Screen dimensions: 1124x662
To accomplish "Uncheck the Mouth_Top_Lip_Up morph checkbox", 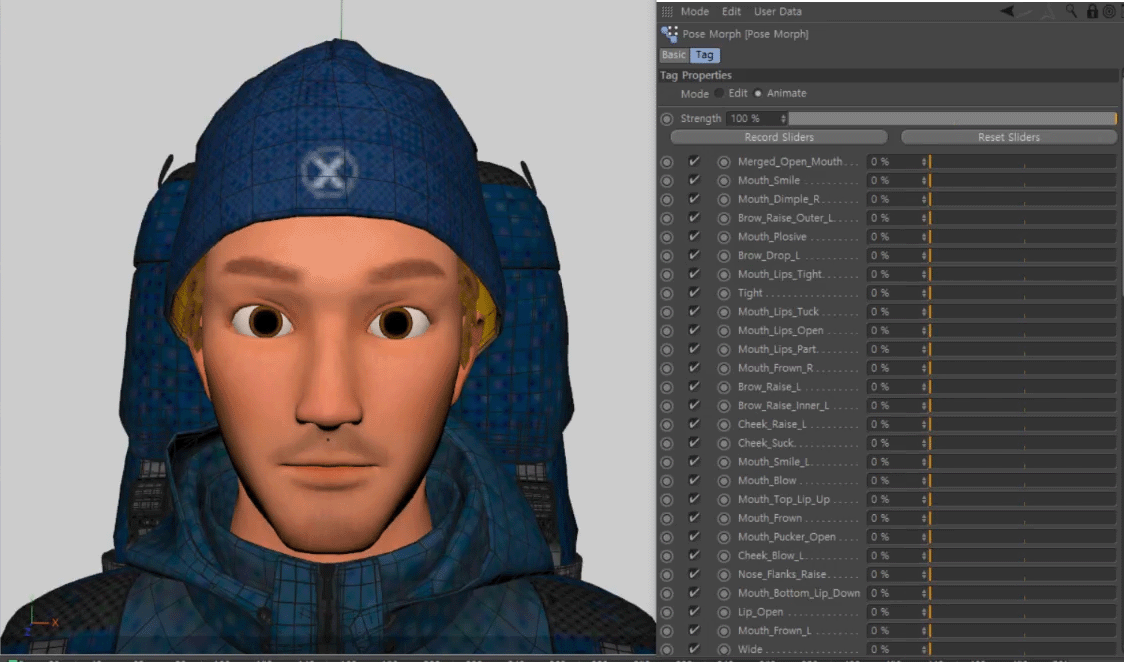I will [694, 499].
